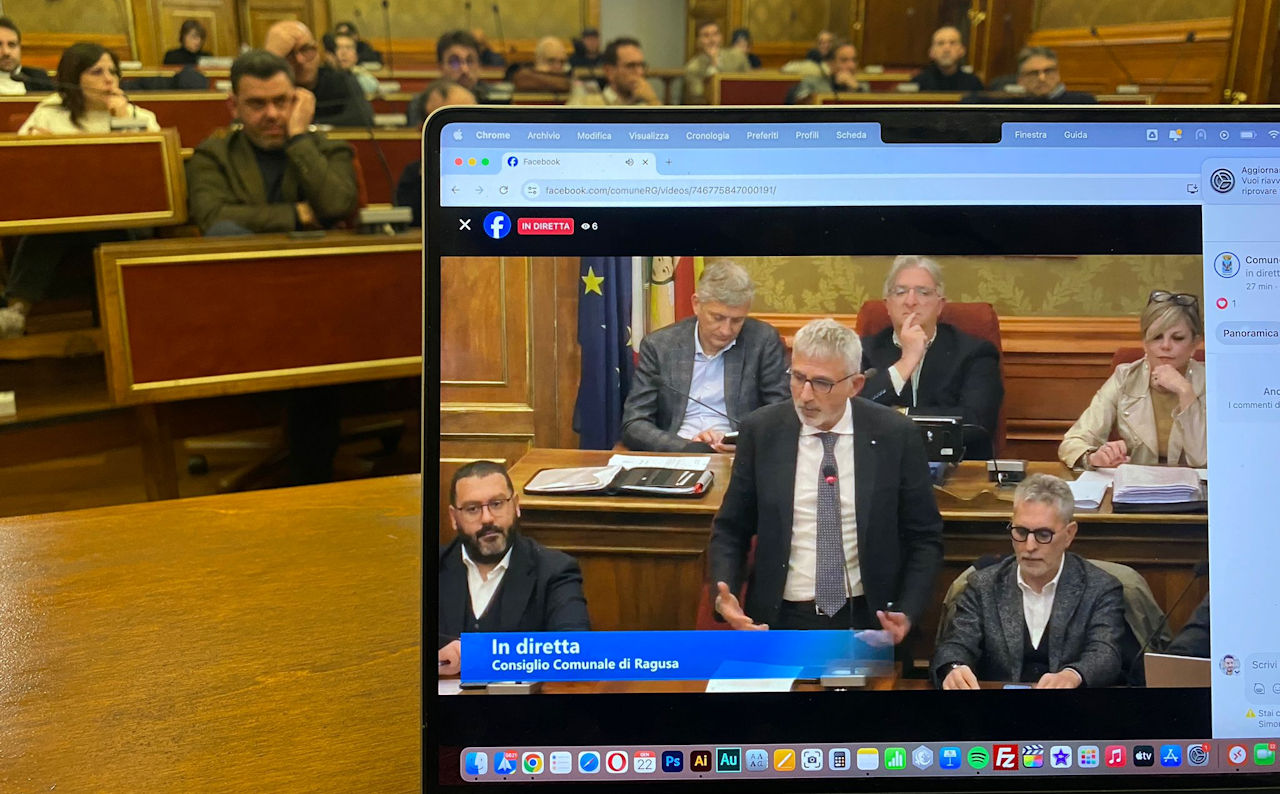This screenshot has height=794, width=1280.
Task: Launch Spotify from the Dock
Action: point(978,758)
